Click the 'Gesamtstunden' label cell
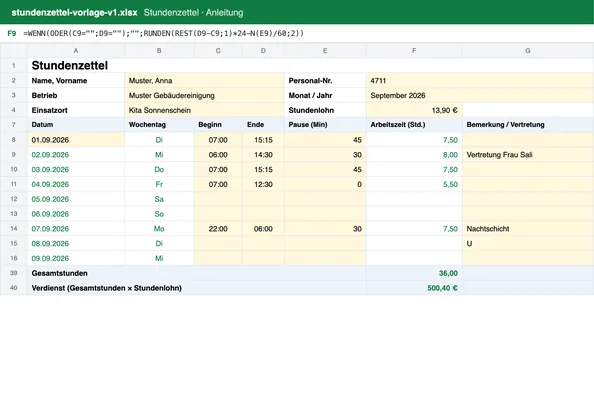The width and height of the screenshot is (594, 420). tap(197, 273)
